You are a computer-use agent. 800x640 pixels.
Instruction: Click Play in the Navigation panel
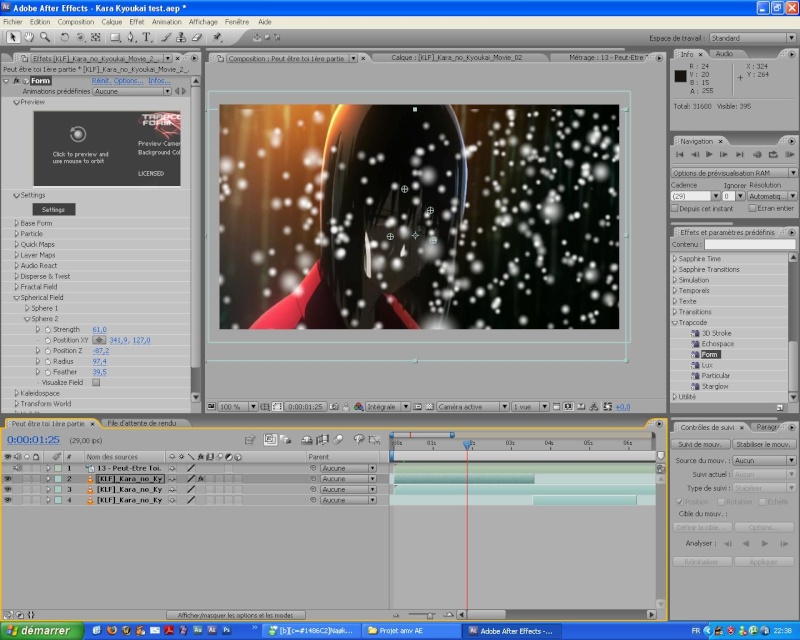[709, 154]
